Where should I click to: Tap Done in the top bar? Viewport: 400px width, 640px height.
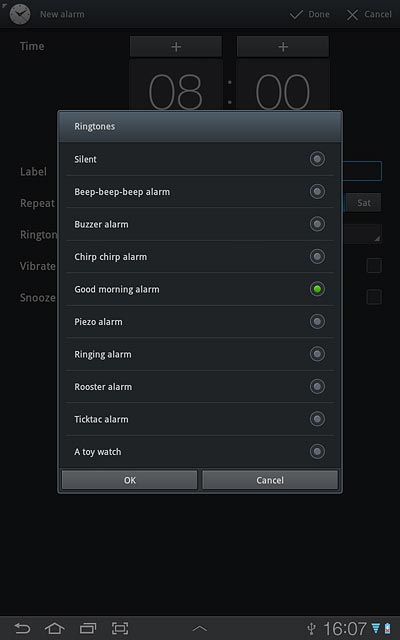point(310,14)
